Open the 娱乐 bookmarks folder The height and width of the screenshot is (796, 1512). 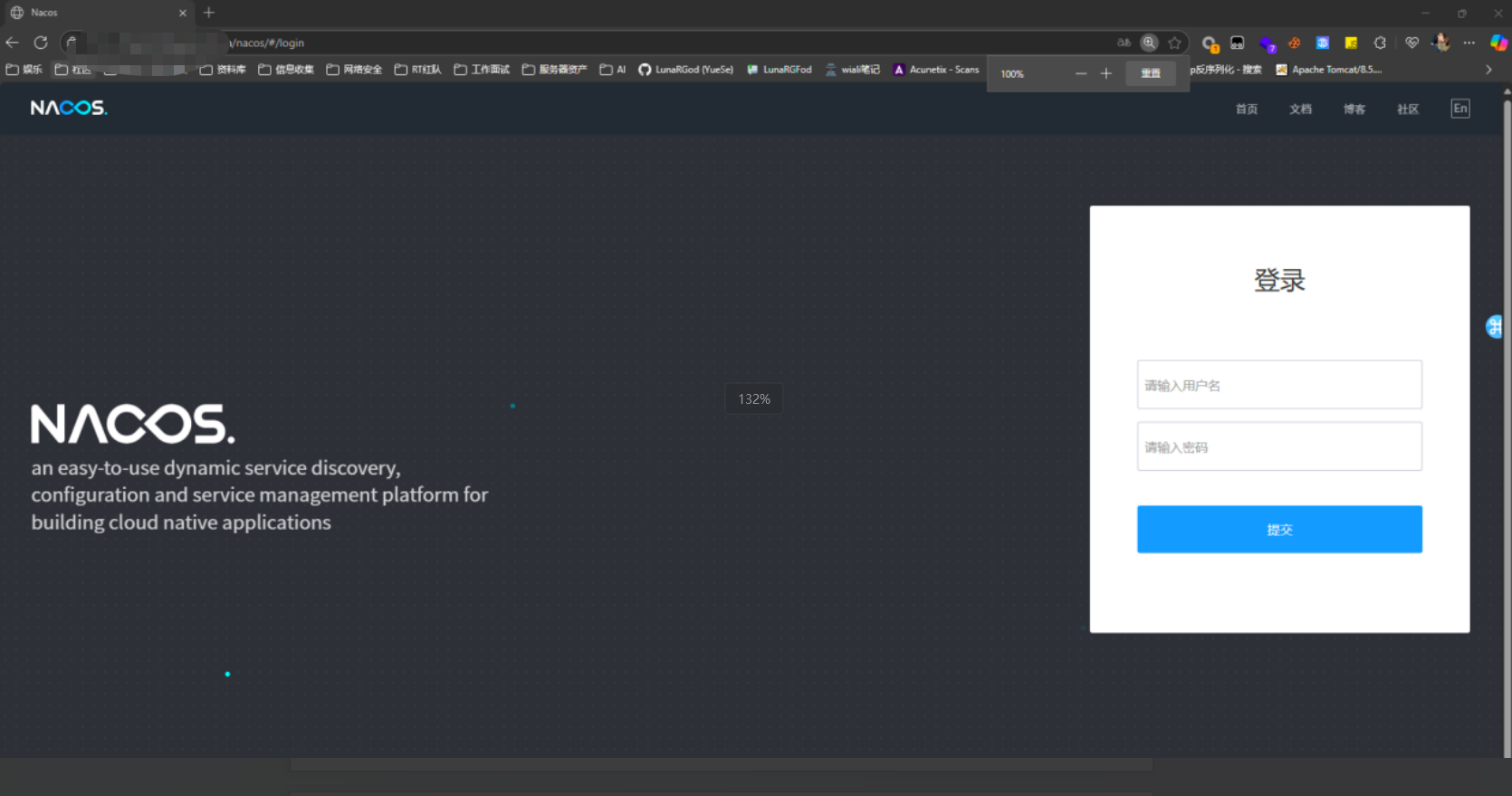tap(24, 70)
